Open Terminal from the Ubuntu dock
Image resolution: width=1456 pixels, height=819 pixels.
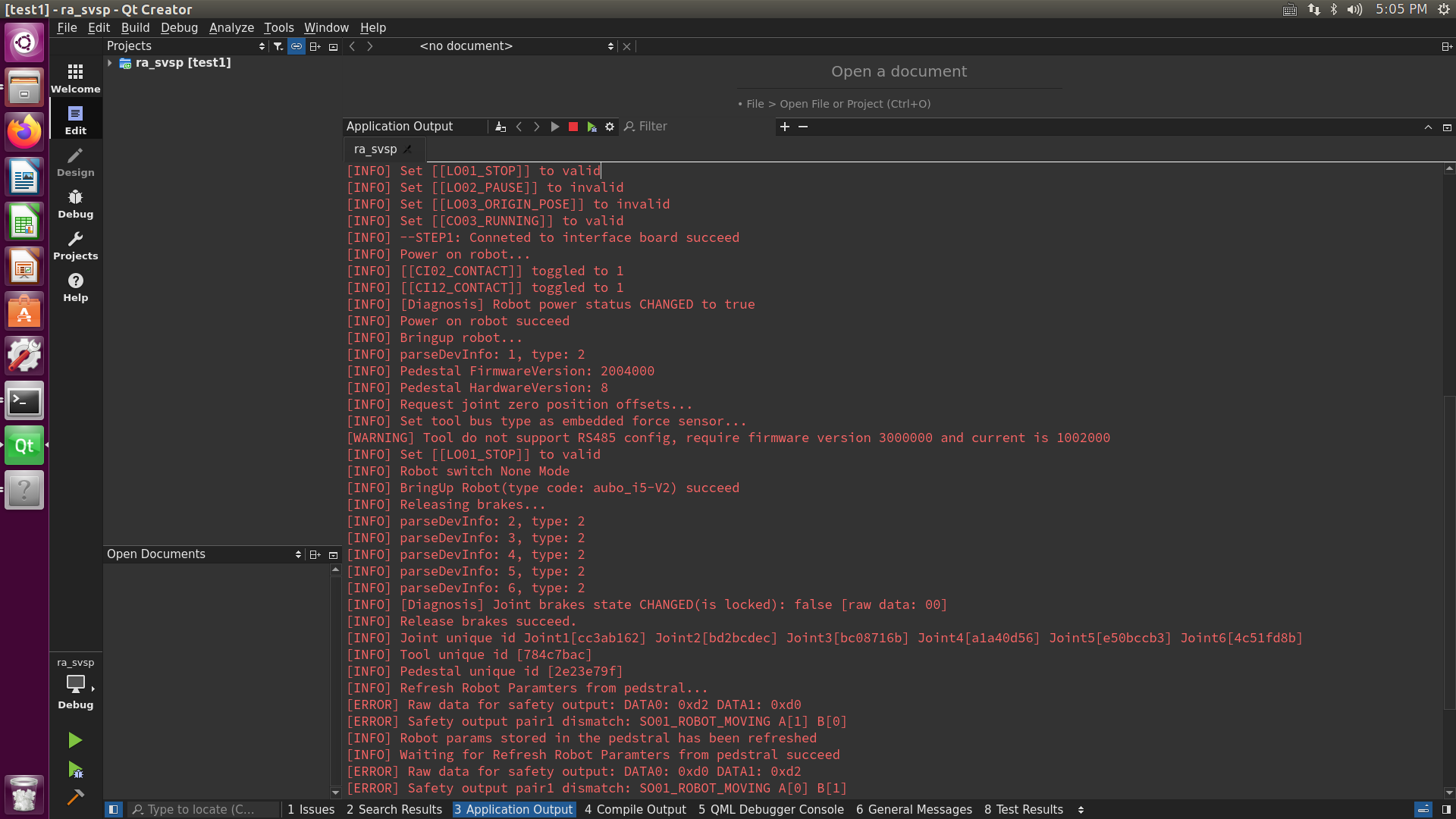(24, 401)
